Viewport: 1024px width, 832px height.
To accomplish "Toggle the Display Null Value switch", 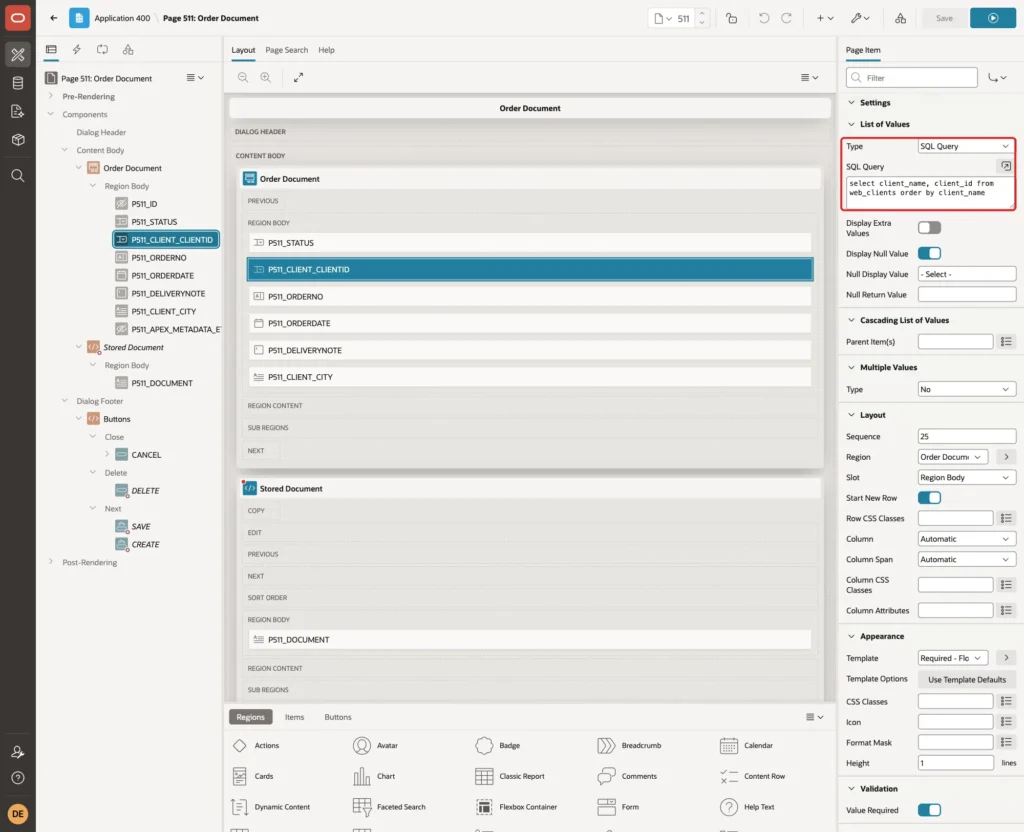I will coord(929,253).
